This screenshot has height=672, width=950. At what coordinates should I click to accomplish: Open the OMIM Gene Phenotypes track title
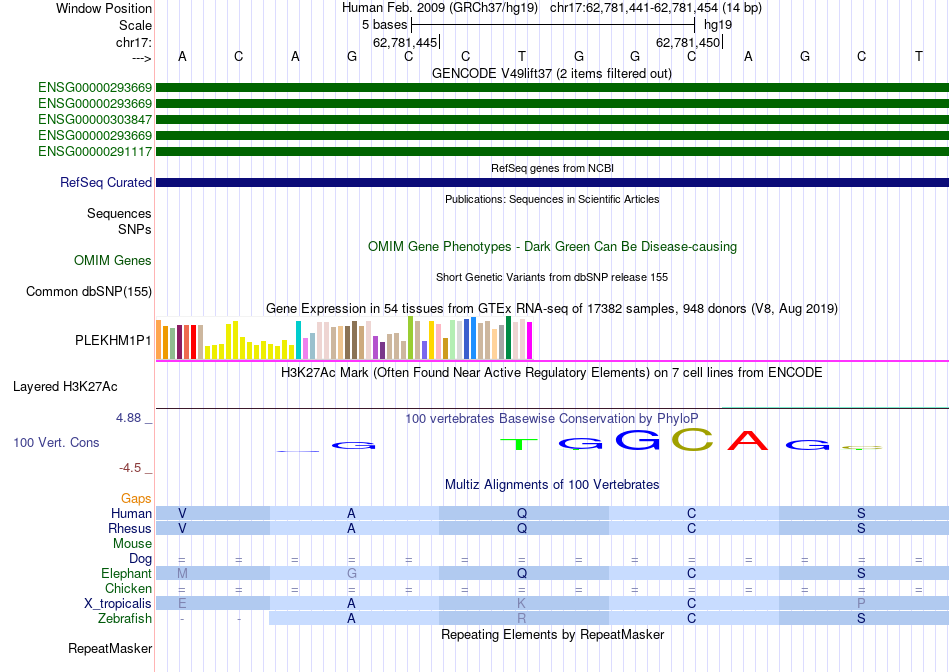pos(552,247)
